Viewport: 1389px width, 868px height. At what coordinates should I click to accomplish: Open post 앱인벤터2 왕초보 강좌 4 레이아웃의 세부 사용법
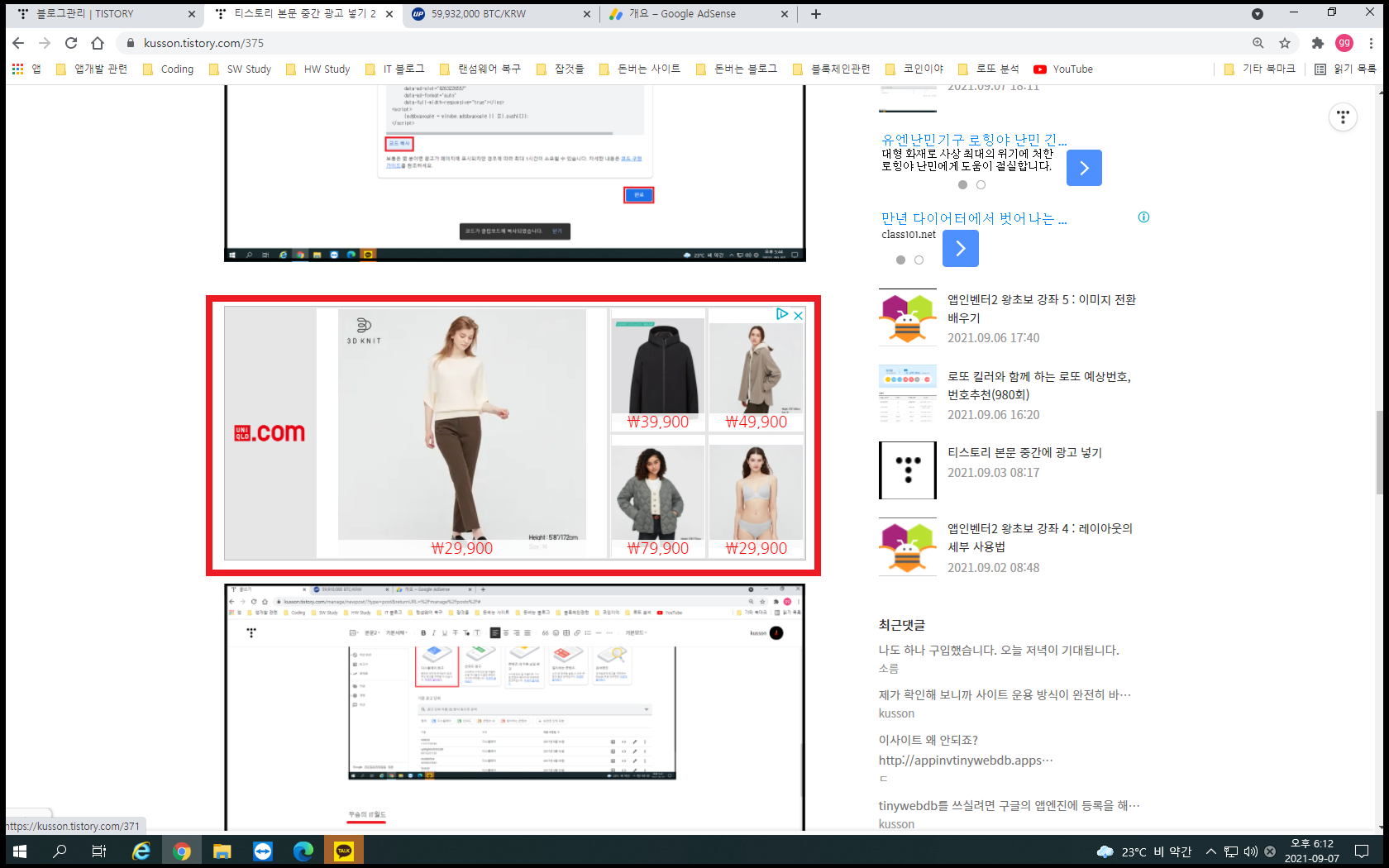pyautogui.click(x=1040, y=537)
